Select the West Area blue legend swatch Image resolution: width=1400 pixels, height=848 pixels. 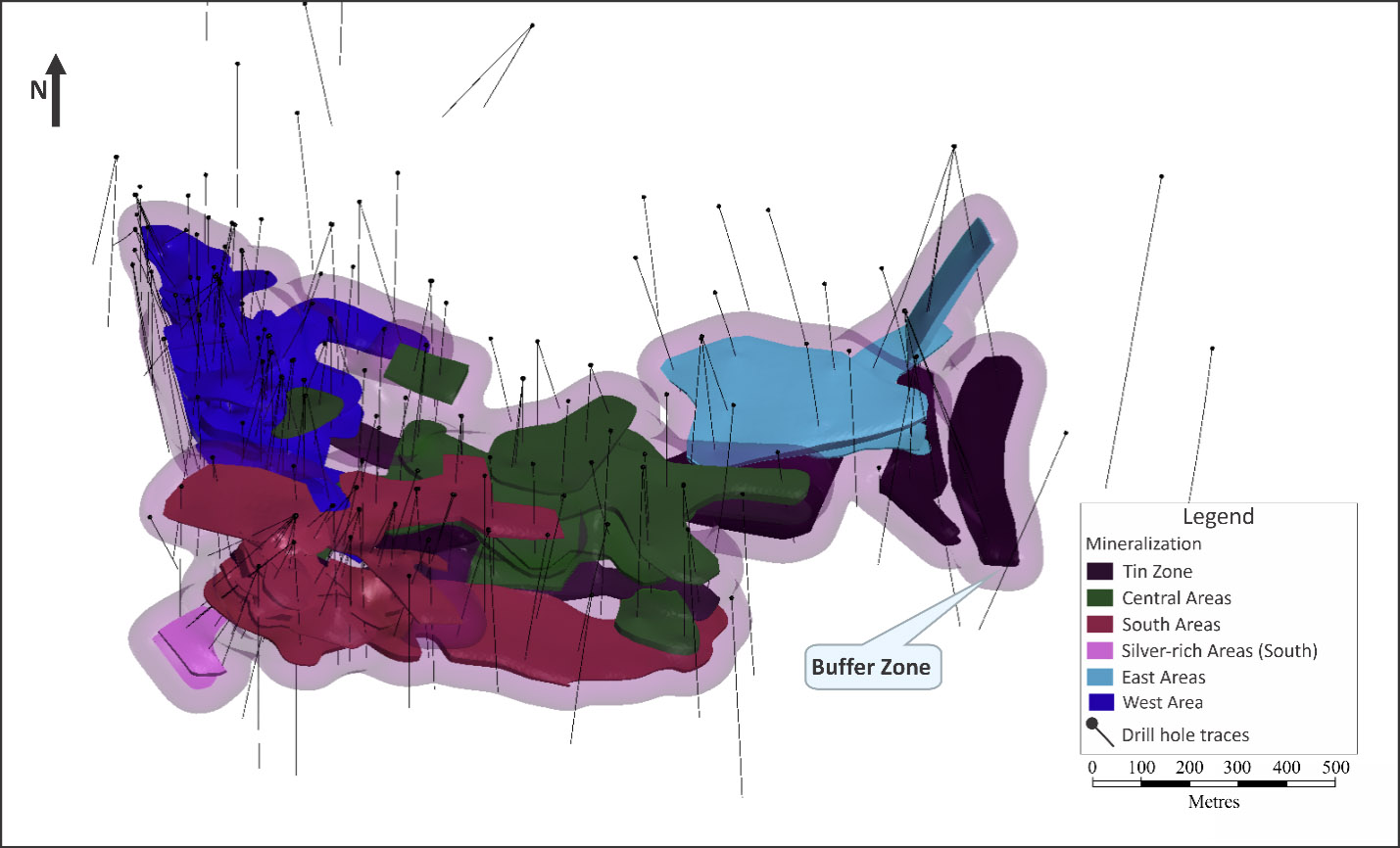[x=1100, y=702]
